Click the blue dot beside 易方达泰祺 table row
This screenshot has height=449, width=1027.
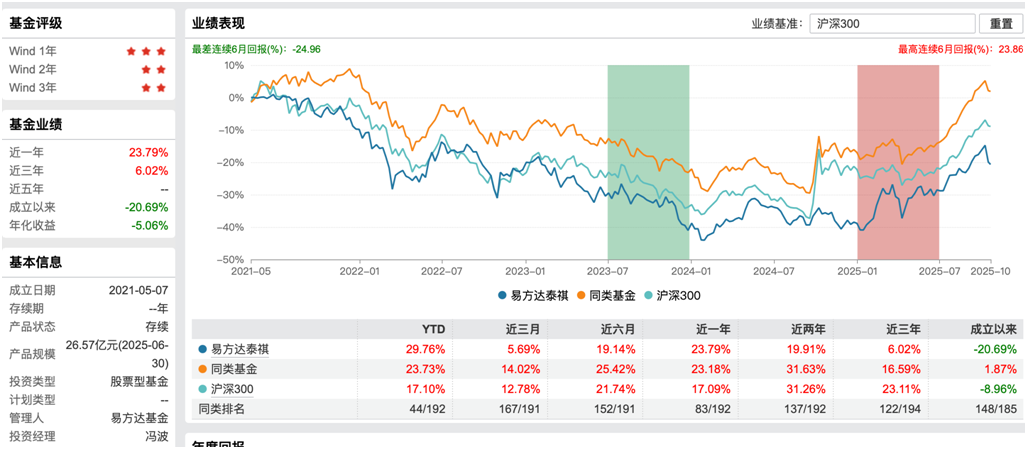coord(204,350)
